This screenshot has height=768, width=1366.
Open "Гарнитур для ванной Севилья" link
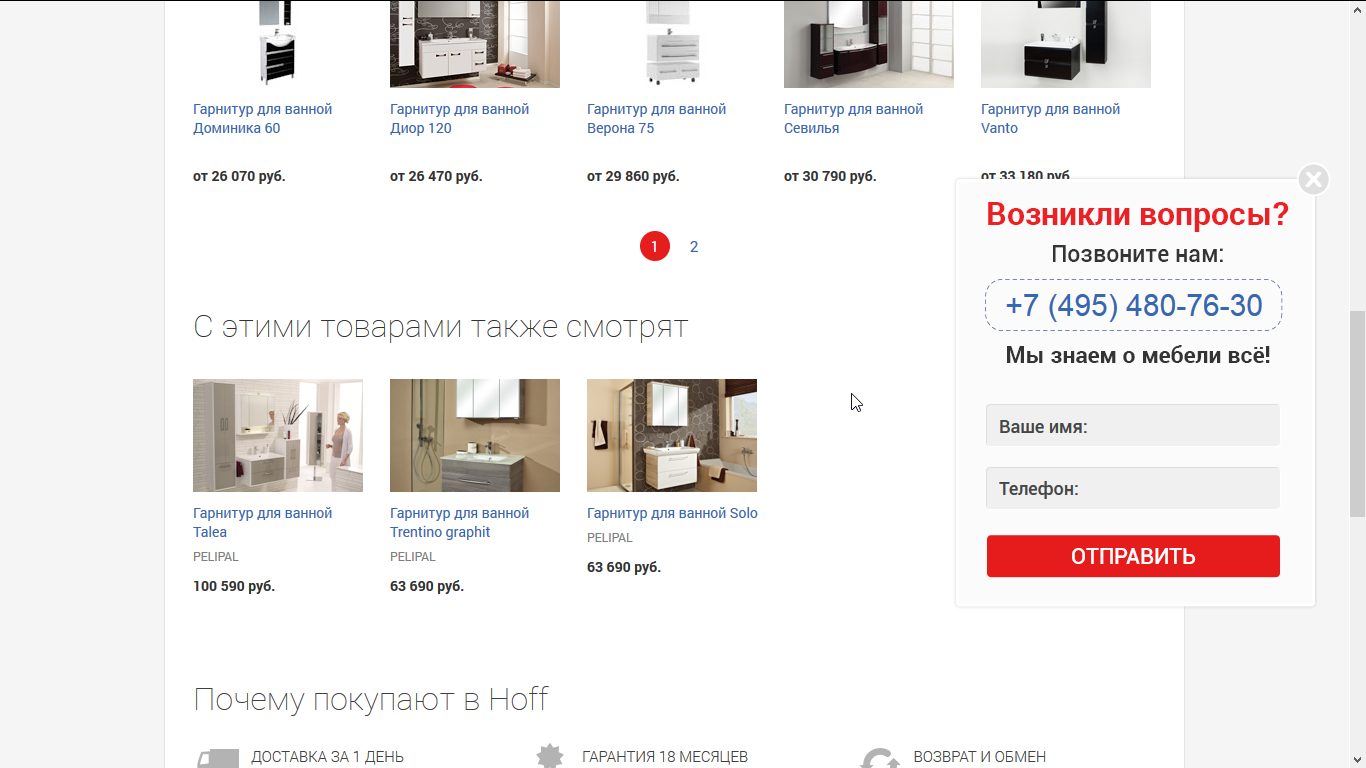pos(853,118)
